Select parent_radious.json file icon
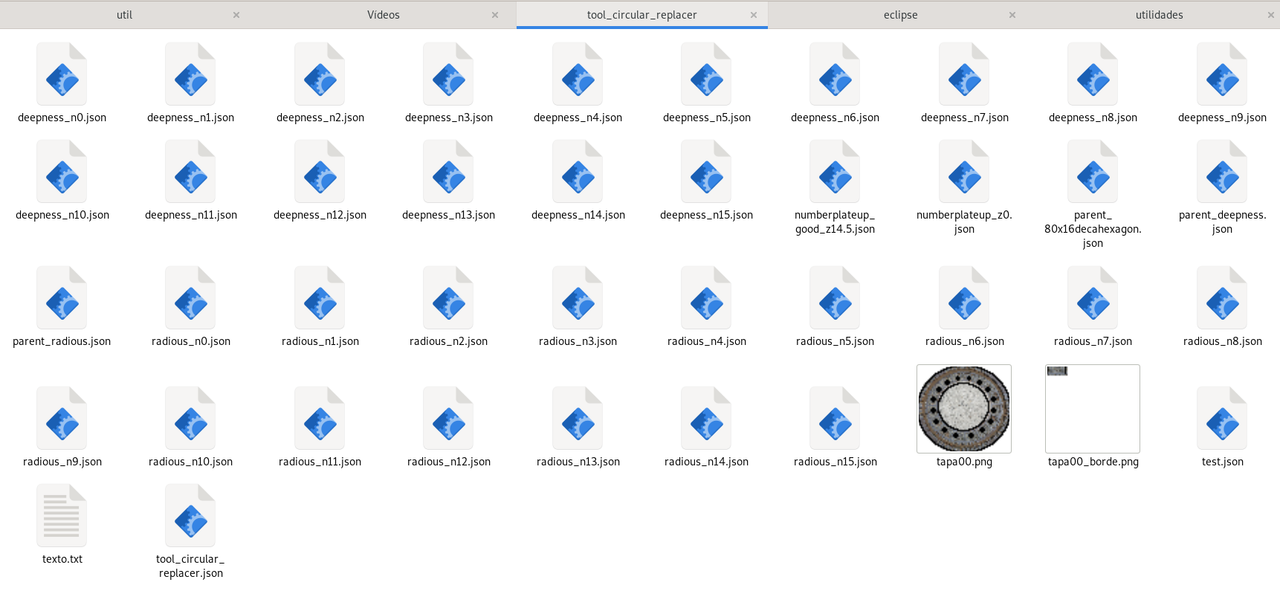The width and height of the screenshot is (1280, 600). (x=62, y=297)
